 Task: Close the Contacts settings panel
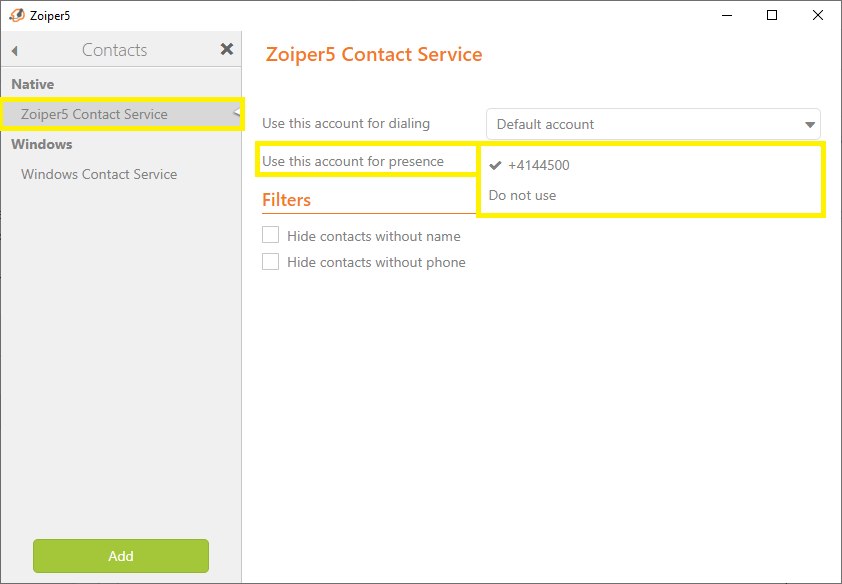227,49
